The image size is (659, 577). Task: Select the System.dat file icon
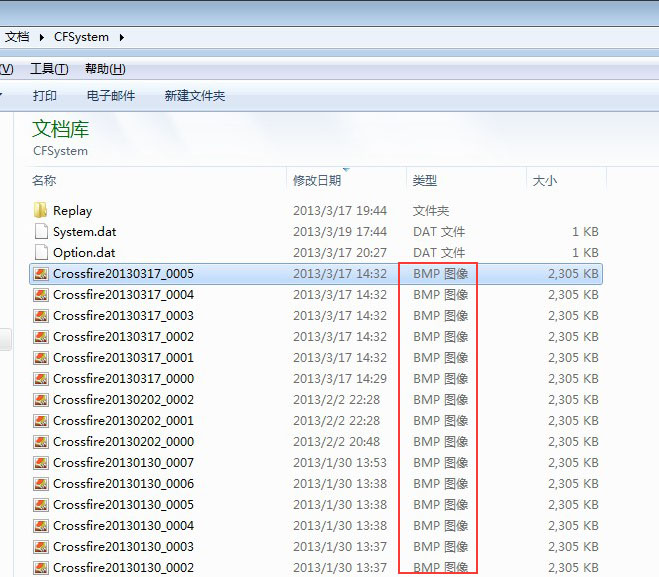(41, 231)
